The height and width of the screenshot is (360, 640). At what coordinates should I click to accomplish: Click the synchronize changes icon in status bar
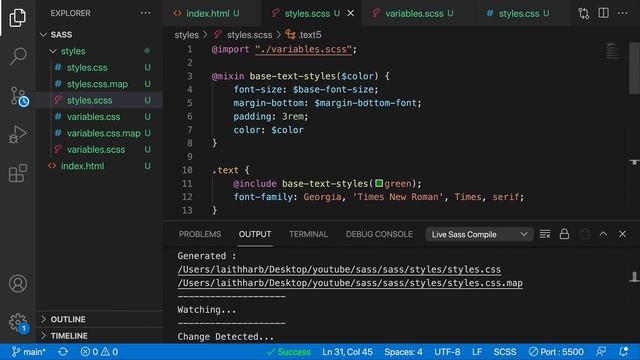(63, 351)
